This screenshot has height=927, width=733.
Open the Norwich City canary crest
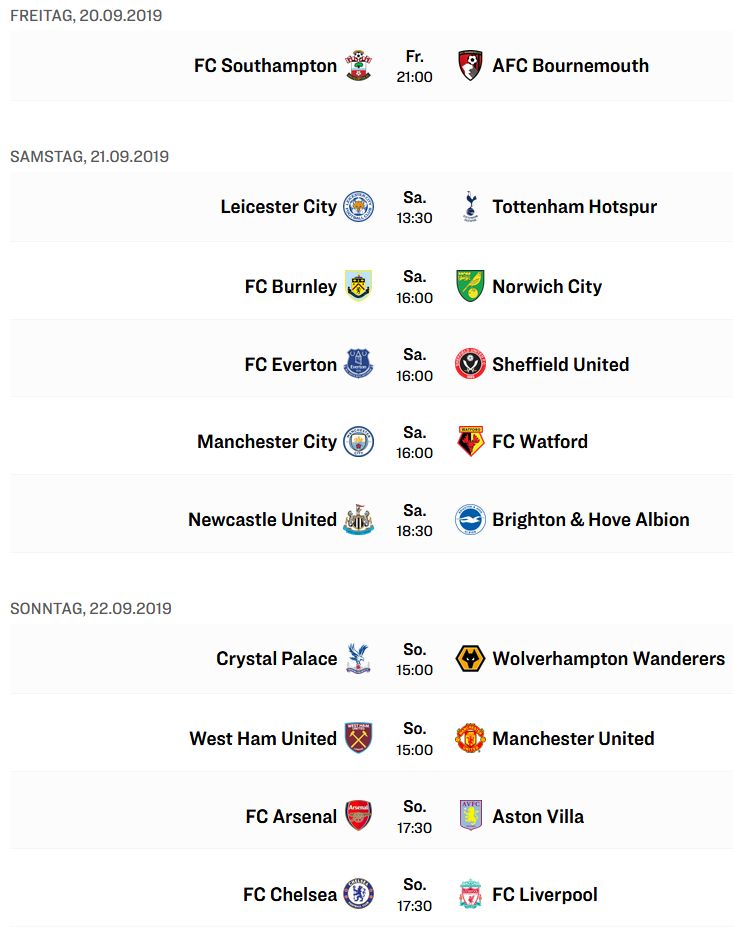471,286
